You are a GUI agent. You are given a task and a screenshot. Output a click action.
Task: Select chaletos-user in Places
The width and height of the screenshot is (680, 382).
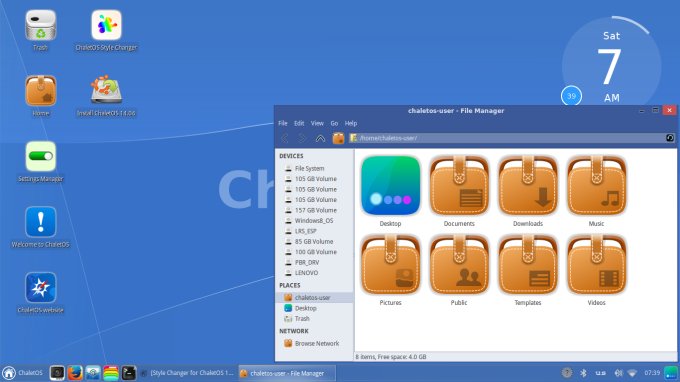coord(314,297)
